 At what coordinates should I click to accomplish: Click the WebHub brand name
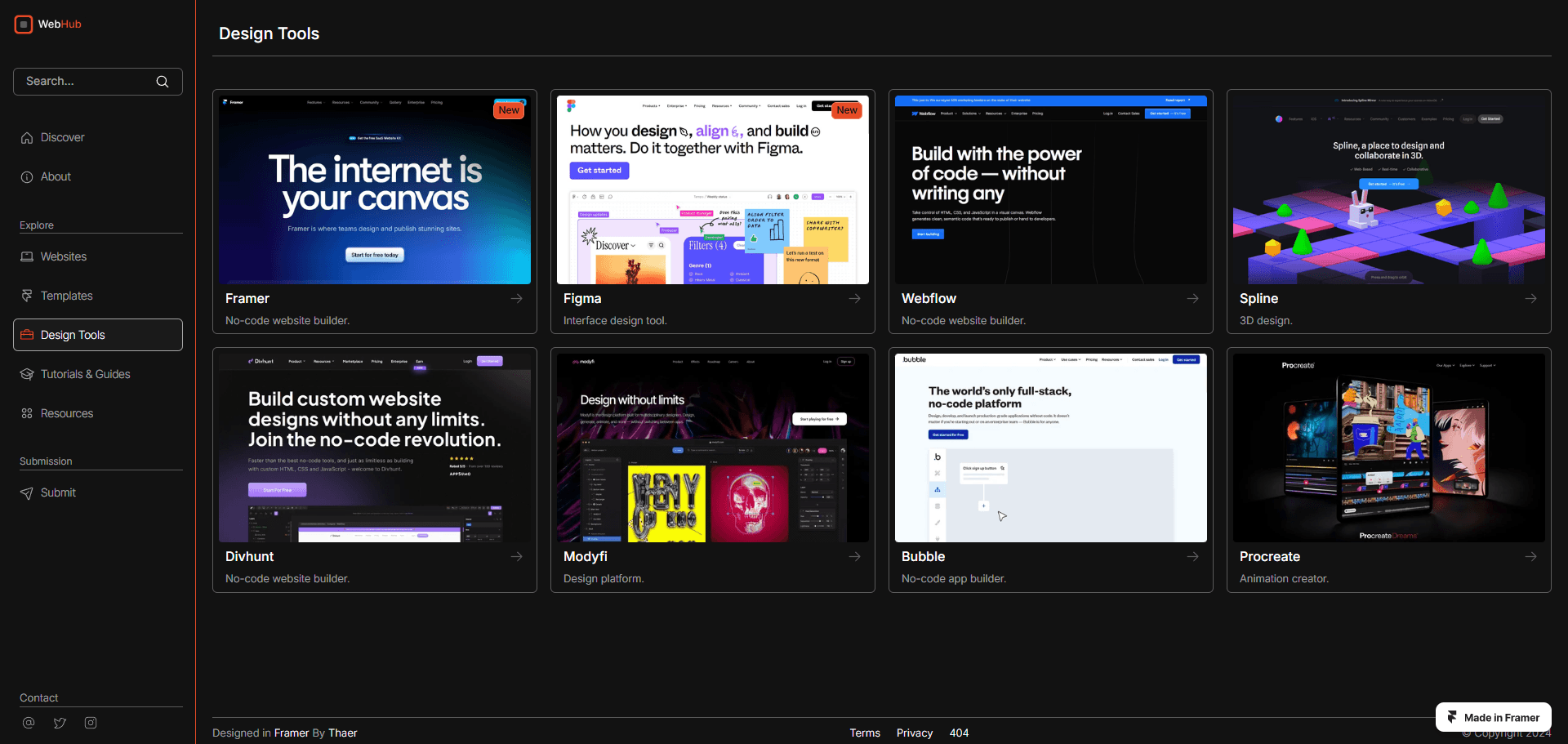[x=60, y=25]
